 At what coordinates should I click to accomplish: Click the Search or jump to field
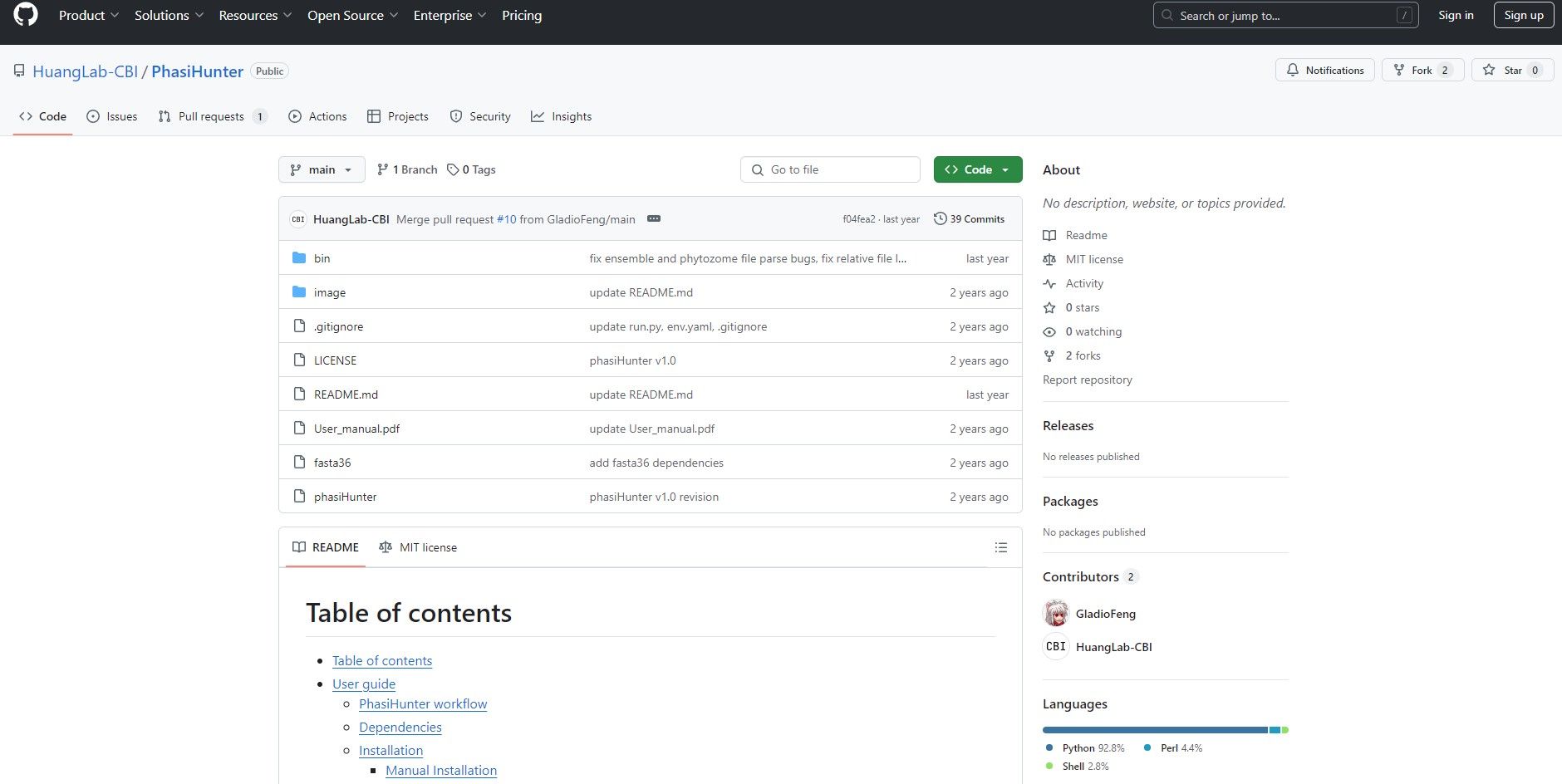click(1285, 15)
